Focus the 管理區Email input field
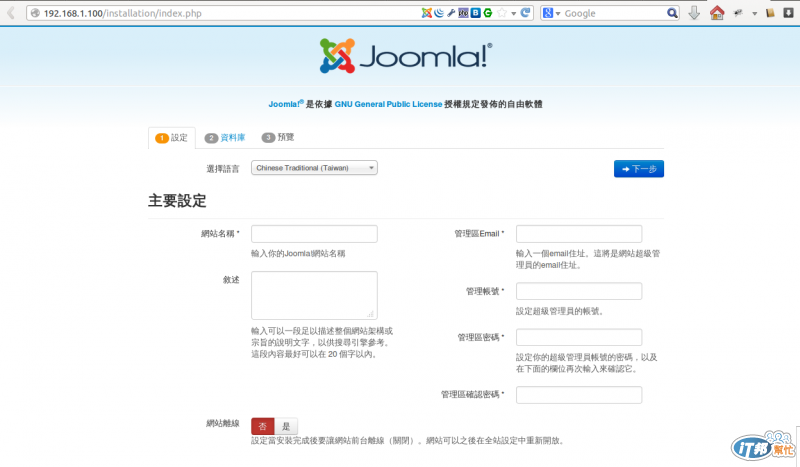The image size is (800, 467). [579, 234]
